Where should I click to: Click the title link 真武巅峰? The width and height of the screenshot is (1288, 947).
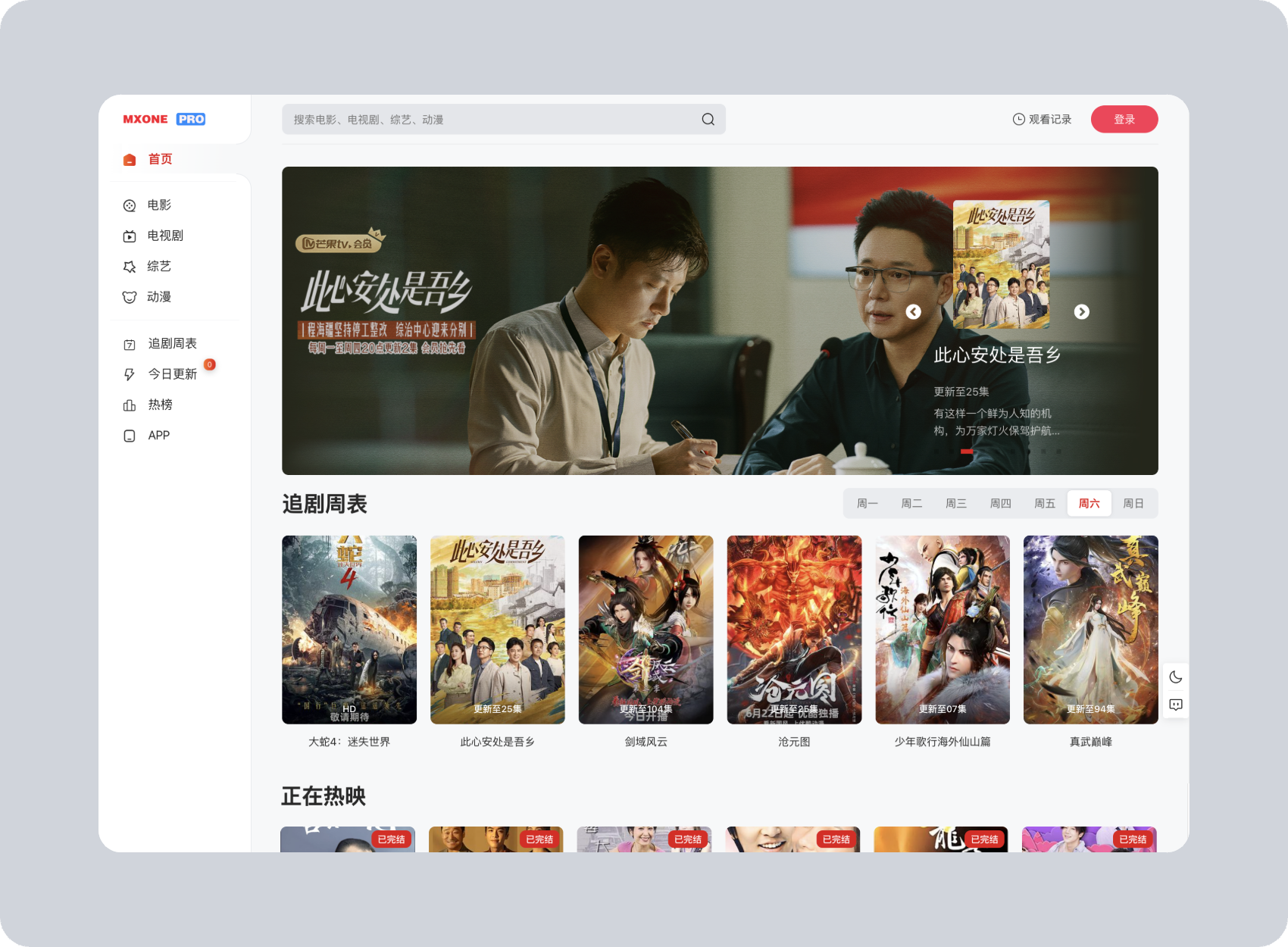(x=1091, y=742)
